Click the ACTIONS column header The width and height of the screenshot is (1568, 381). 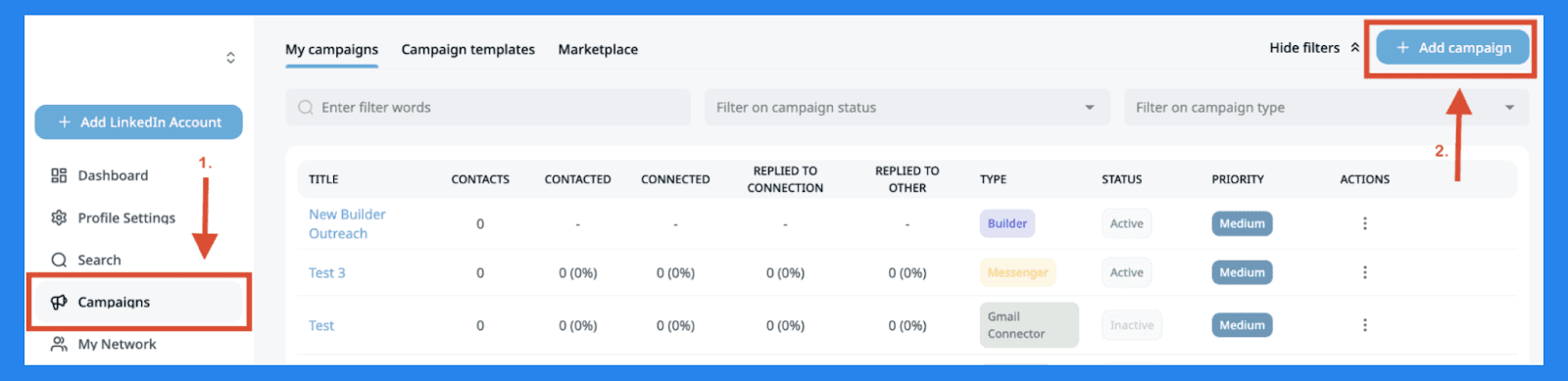[x=1364, y=179]
